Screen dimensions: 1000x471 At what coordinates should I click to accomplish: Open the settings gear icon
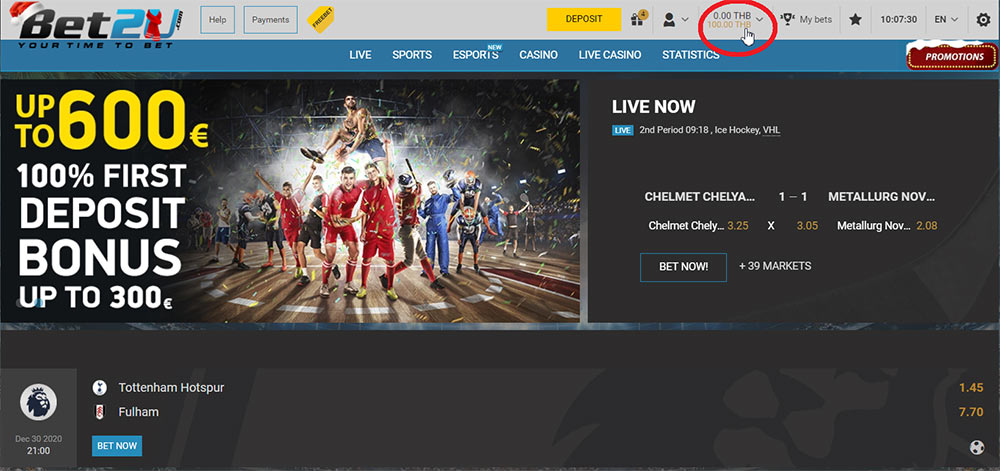(x=983, y=20)
